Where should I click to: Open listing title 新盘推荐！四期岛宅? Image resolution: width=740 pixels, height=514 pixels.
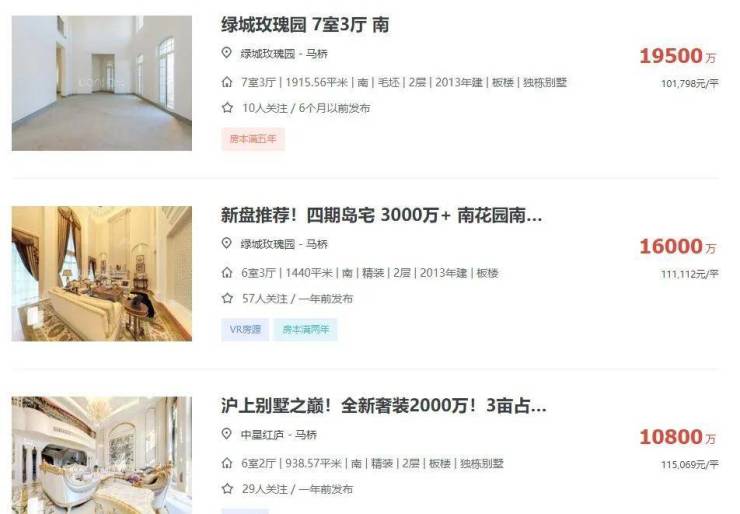pyautogui.click(x=381, y=215)
